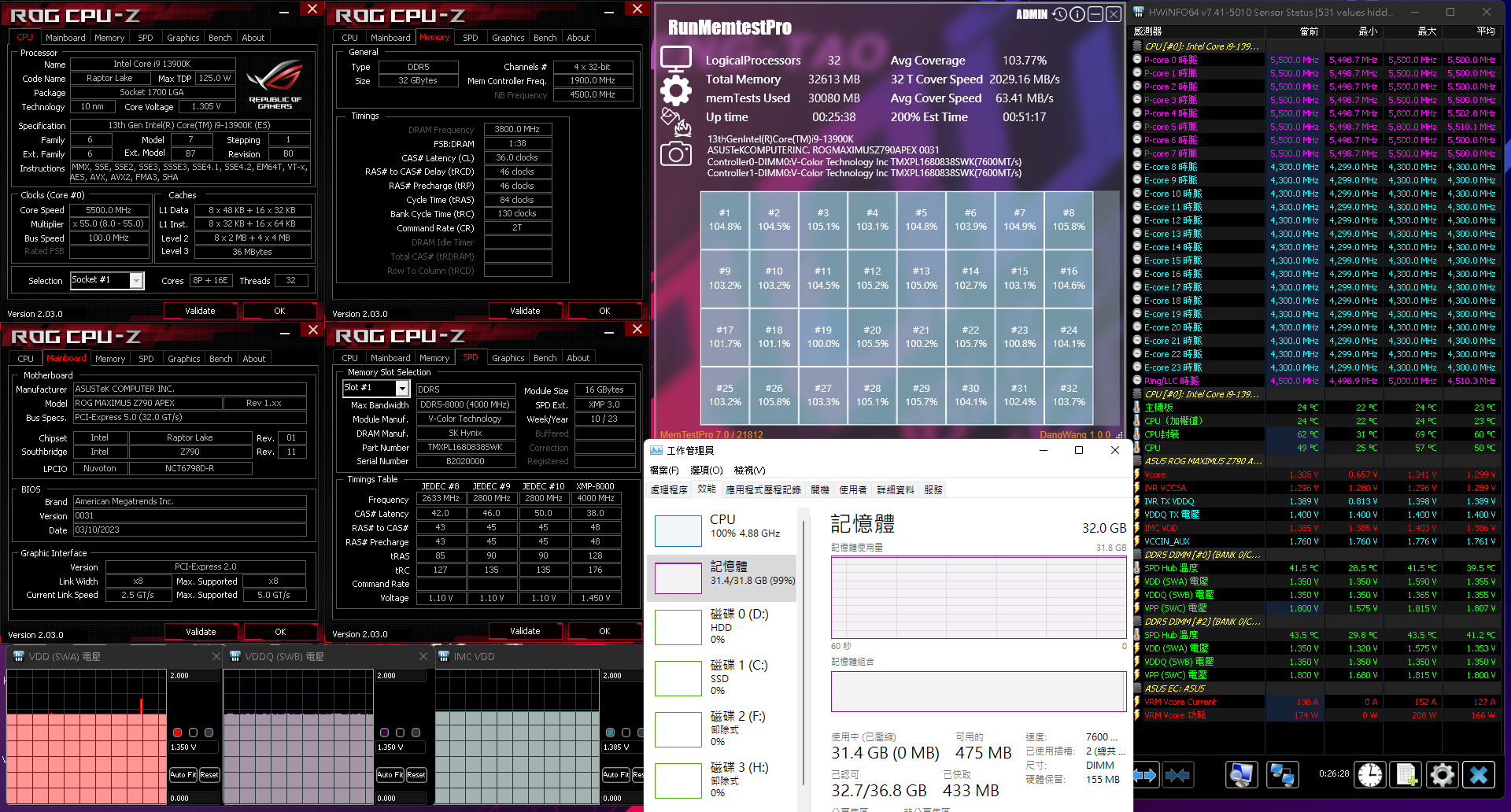The width and height of the screenshot is (1511, 812).
Task: Collapse DDR5 DIMM [#2] sensor group in HWiNFO
Action: point(1137,622)
